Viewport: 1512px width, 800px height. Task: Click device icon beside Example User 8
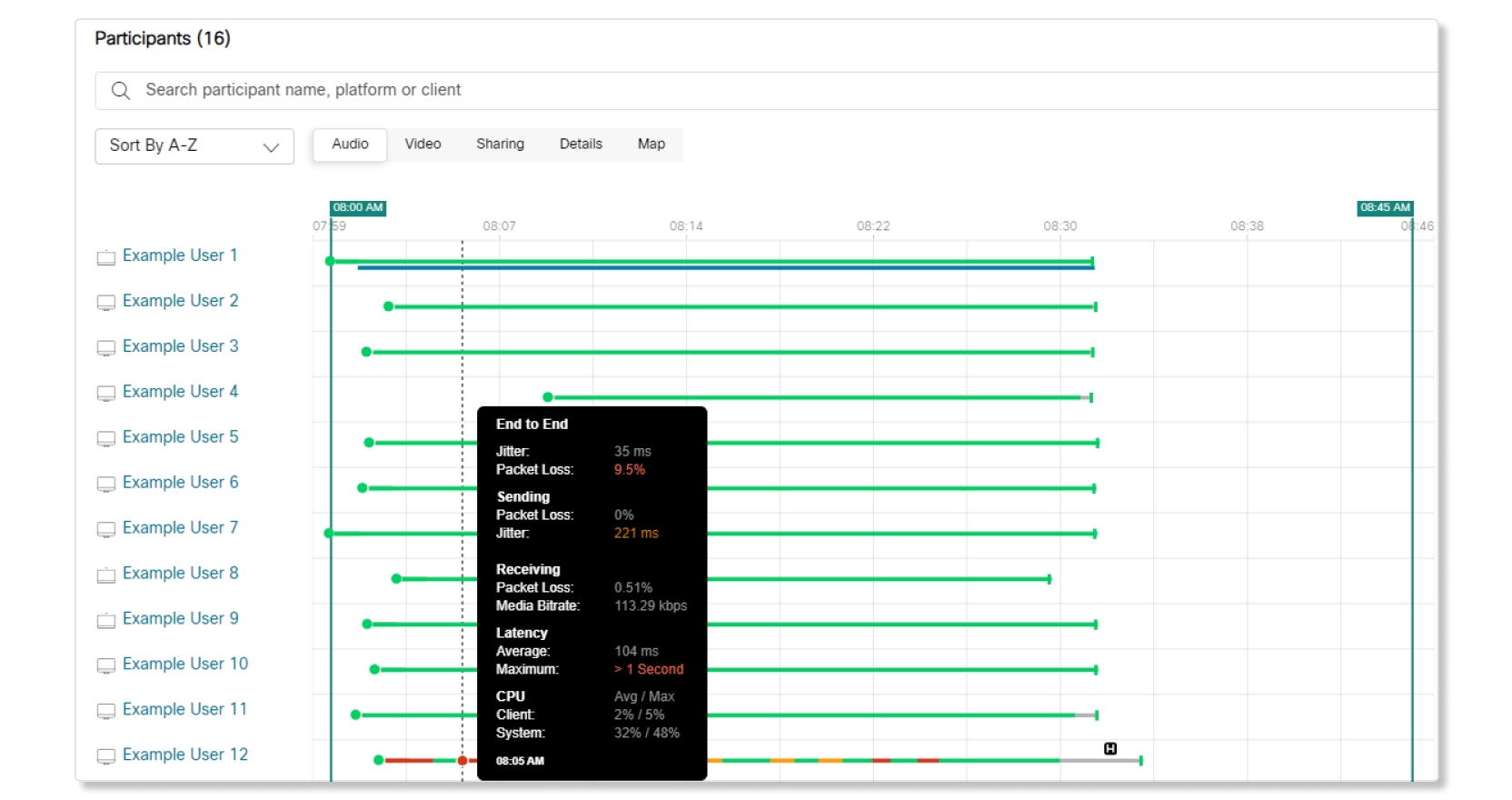106,575
